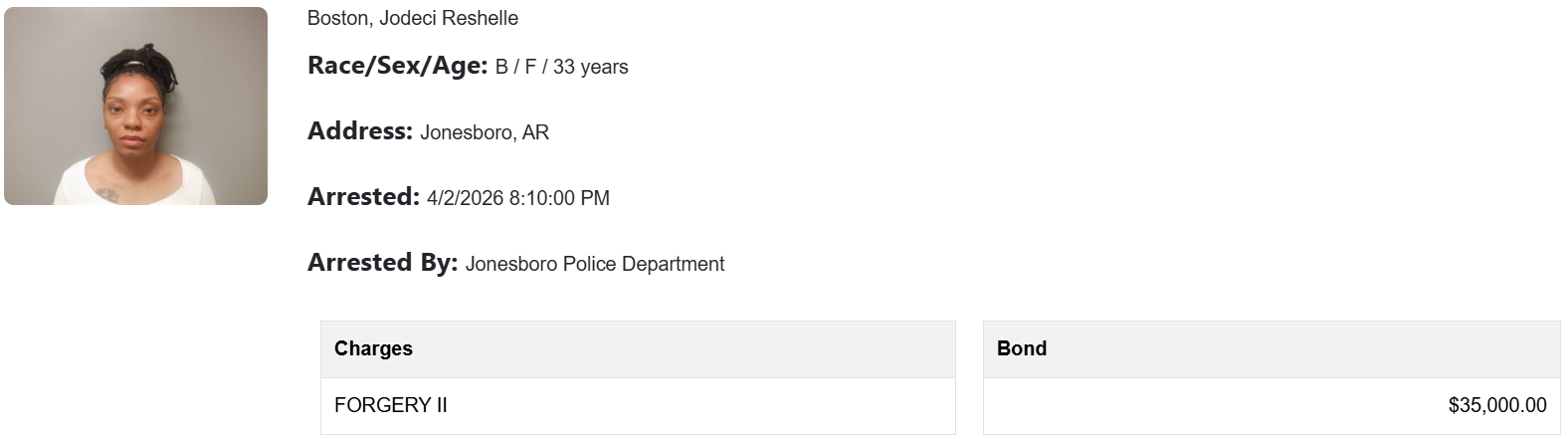This screenshot has width=1568, height=439.
Task: Click the mugshot photo thumbnail
Action: [135, 106]
